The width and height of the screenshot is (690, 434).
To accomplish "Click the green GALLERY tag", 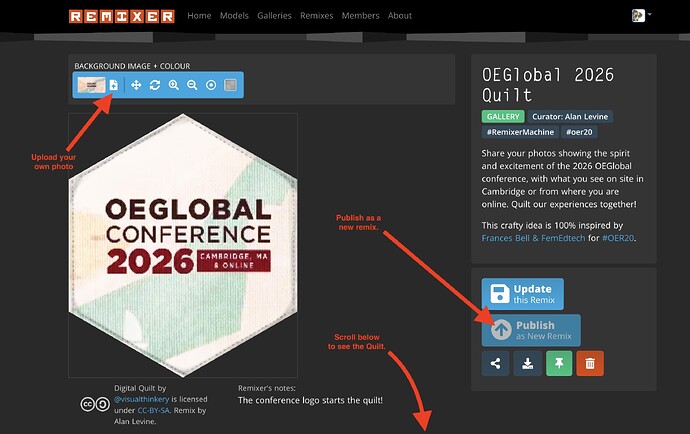I will click(x=503, y=117).
